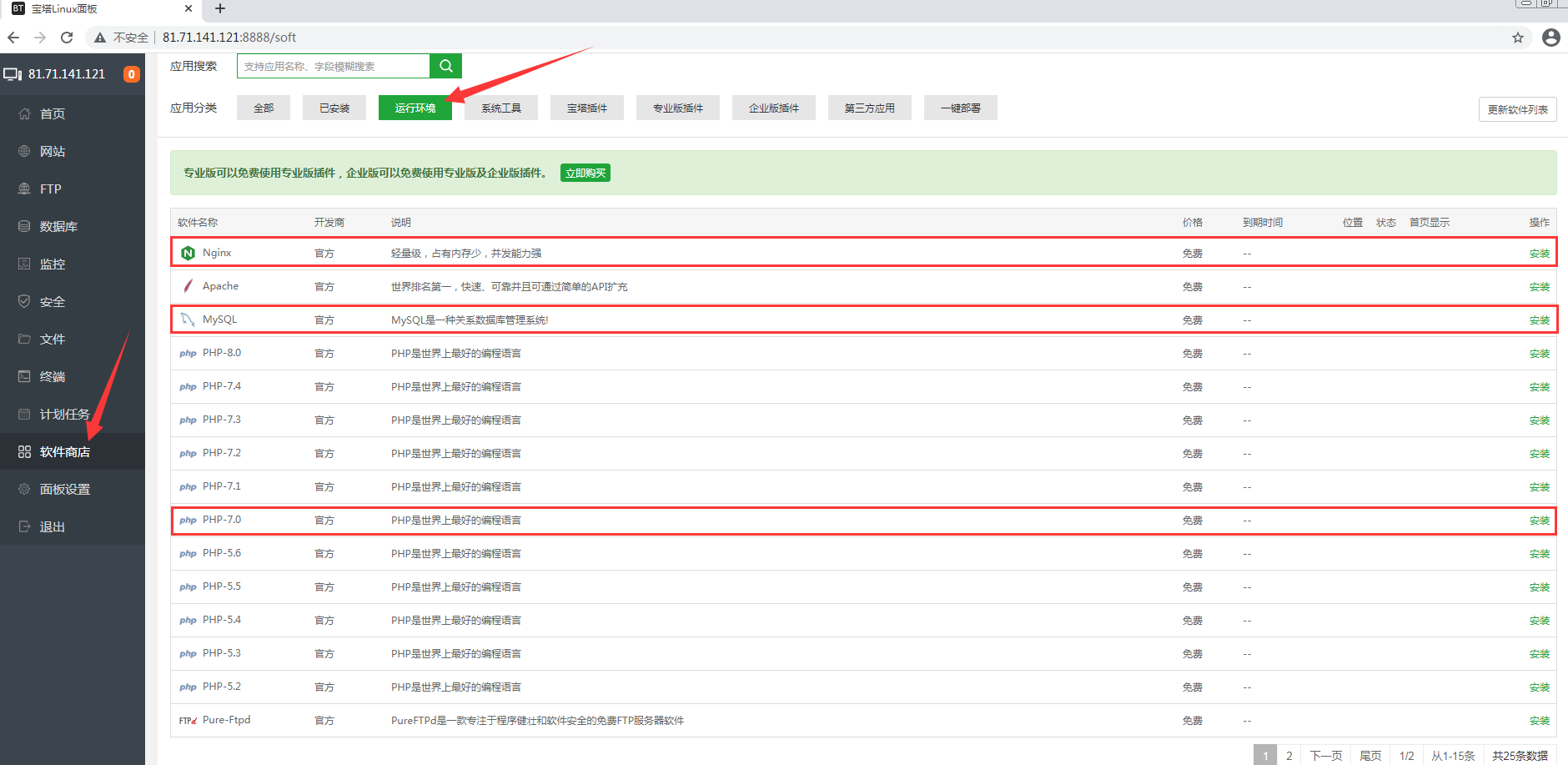Click the 不安全 security warning indicator
This screenshot has height=765, width=1568.
122,38
